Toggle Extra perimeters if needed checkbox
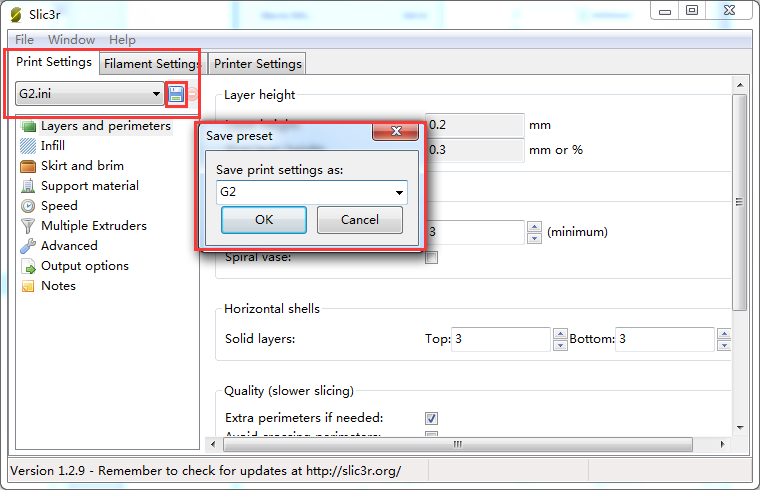This screenshot has width=760, height=490. [431, 418]
